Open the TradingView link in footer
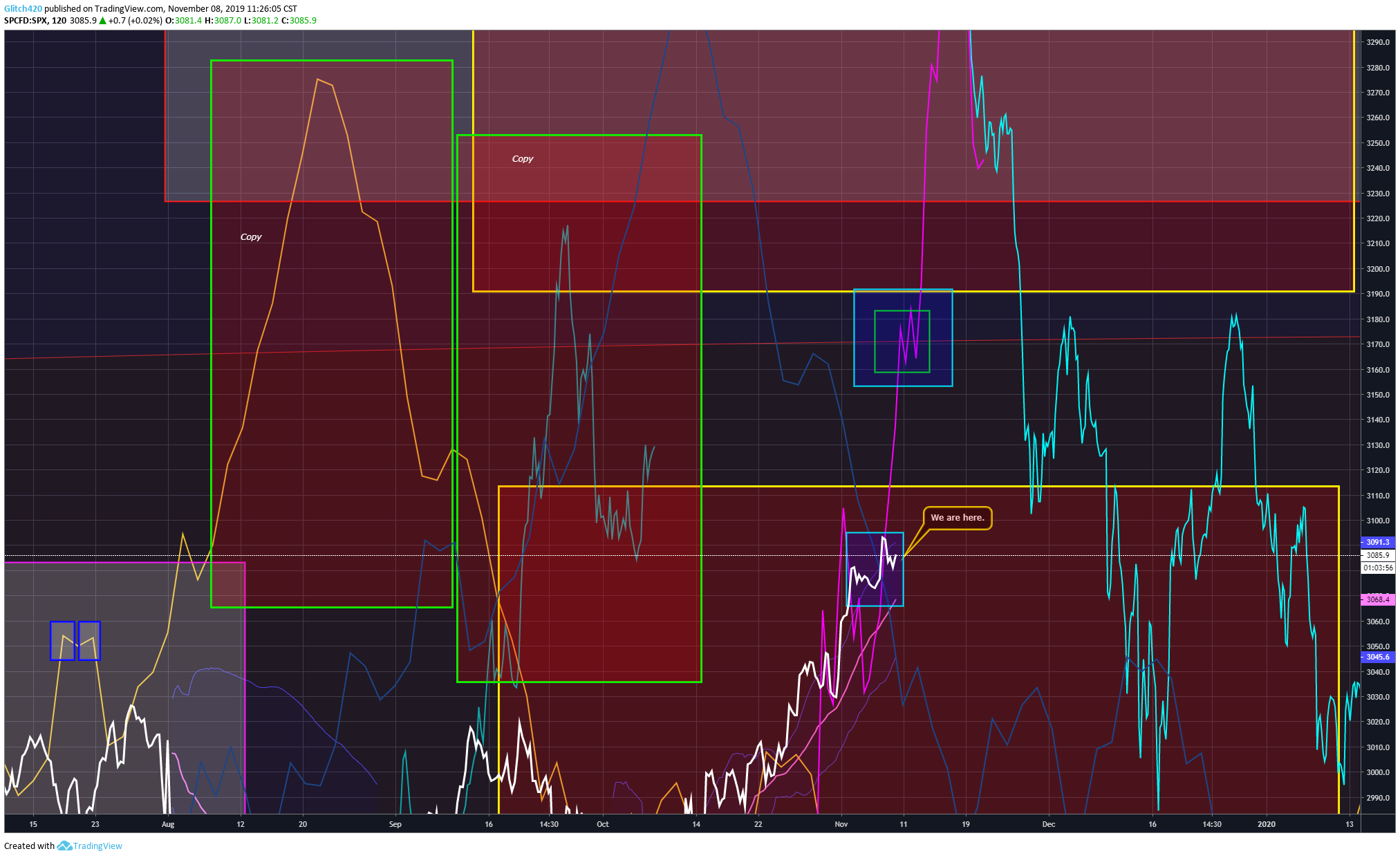The height and width of the screenshot is (858, 1400). (97, 846)
